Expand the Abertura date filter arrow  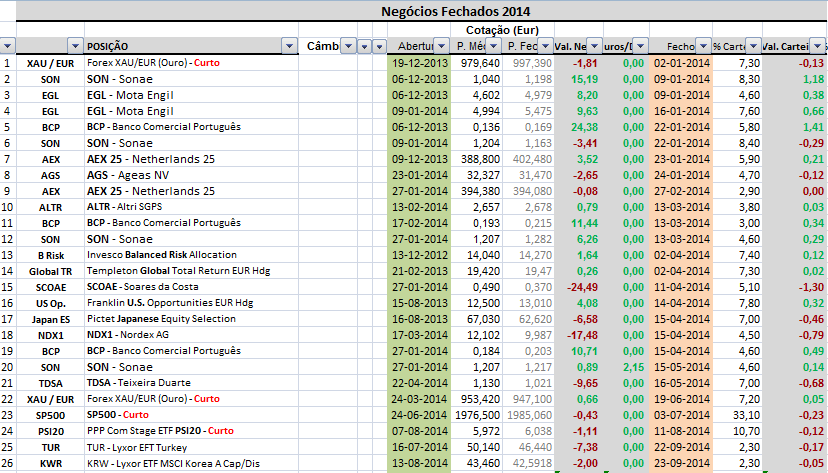coord(443,46)
